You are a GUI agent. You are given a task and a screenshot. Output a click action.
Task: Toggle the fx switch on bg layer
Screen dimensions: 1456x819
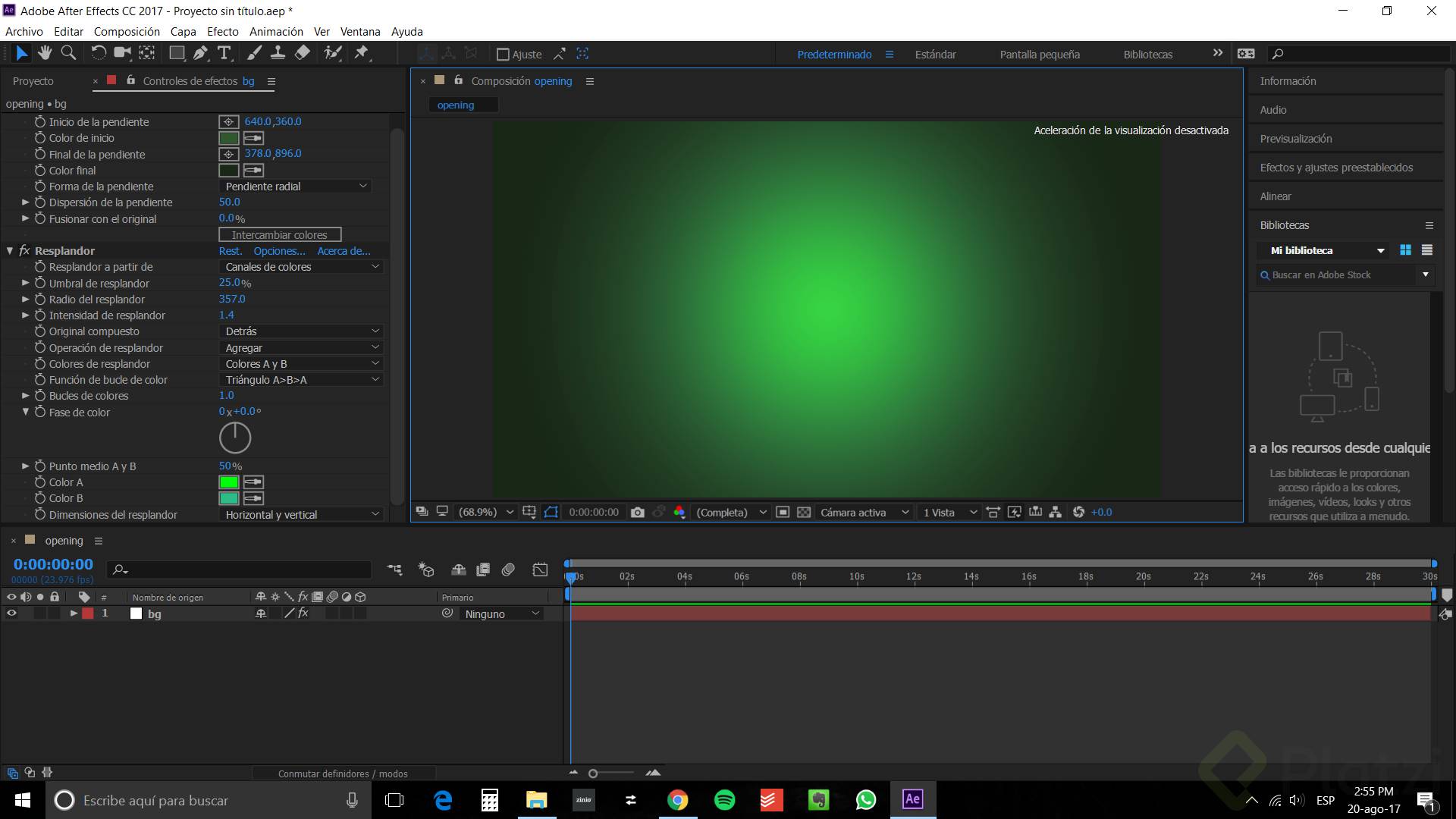point(303,613)
